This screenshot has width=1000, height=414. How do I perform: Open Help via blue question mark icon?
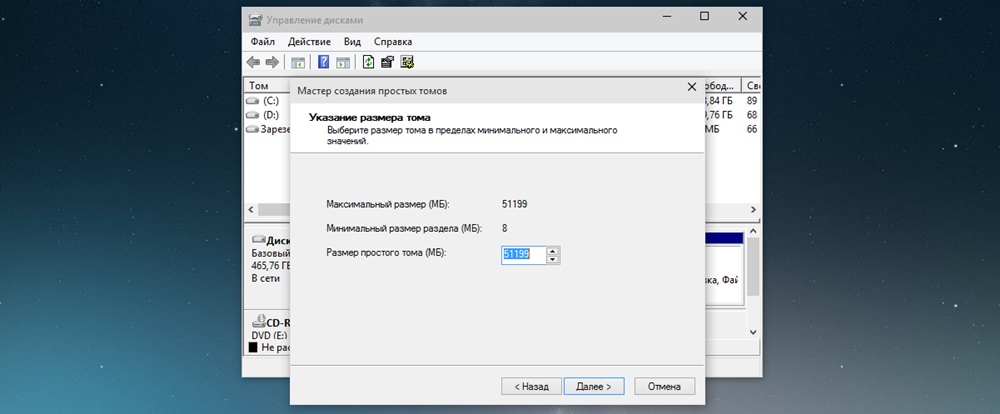[x=324, y=62]
